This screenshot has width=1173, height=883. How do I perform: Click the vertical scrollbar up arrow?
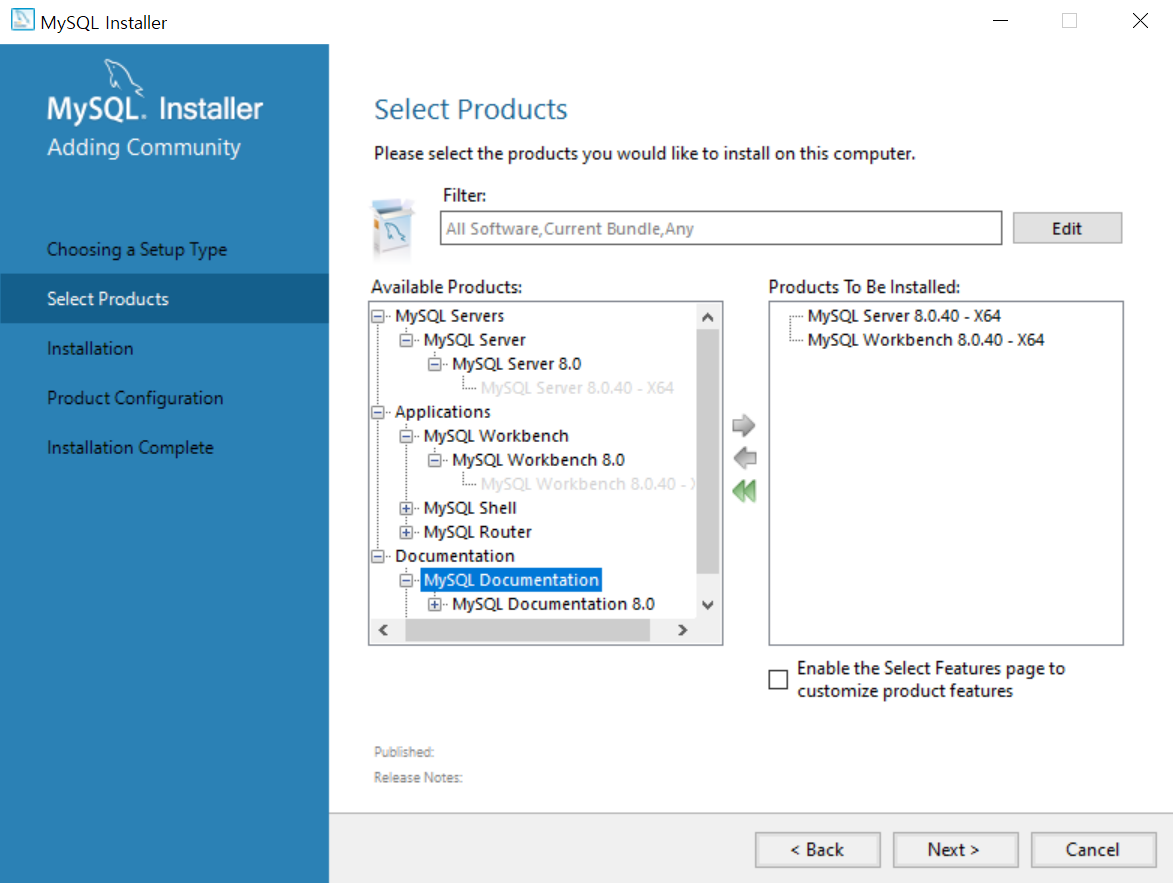tap(708, 317)
